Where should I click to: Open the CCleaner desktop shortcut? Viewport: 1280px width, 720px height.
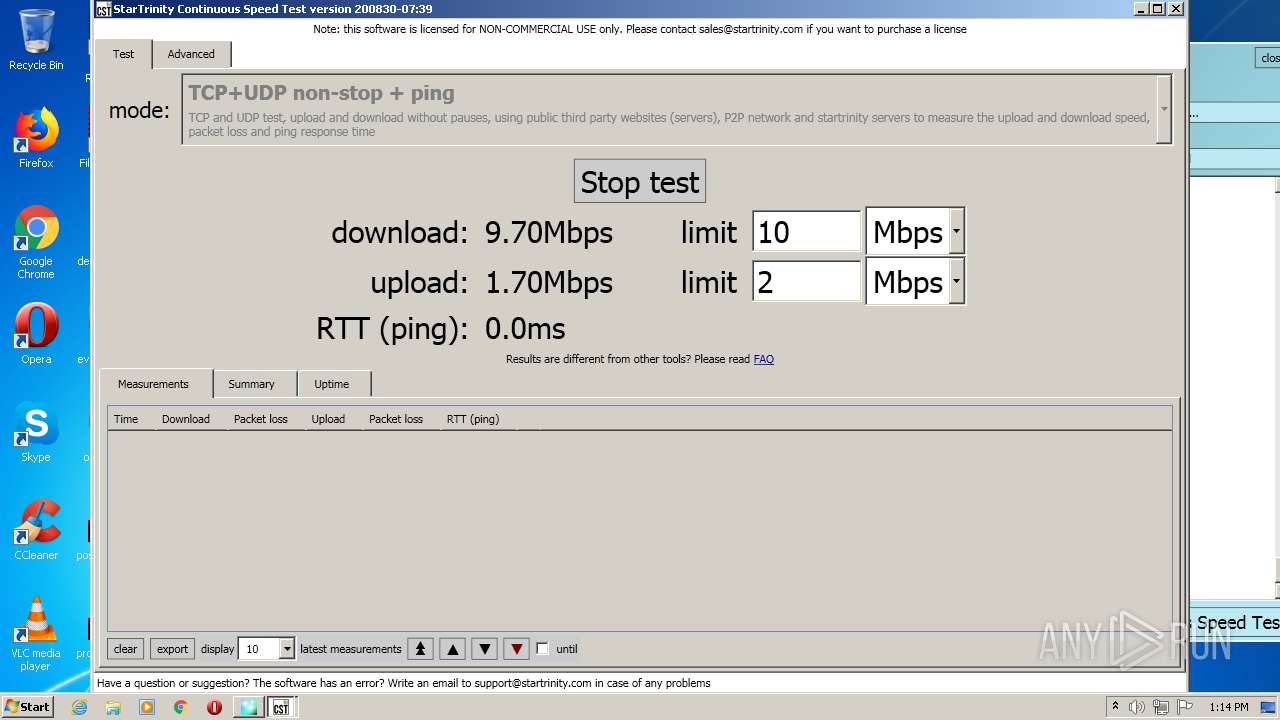(x=36, y=530)
